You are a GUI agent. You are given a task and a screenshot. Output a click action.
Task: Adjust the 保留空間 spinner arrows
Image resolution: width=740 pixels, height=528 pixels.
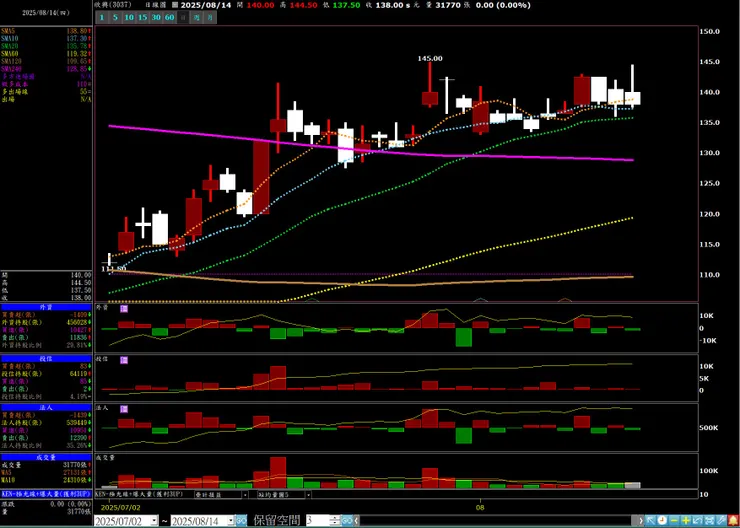click(335, 520)
